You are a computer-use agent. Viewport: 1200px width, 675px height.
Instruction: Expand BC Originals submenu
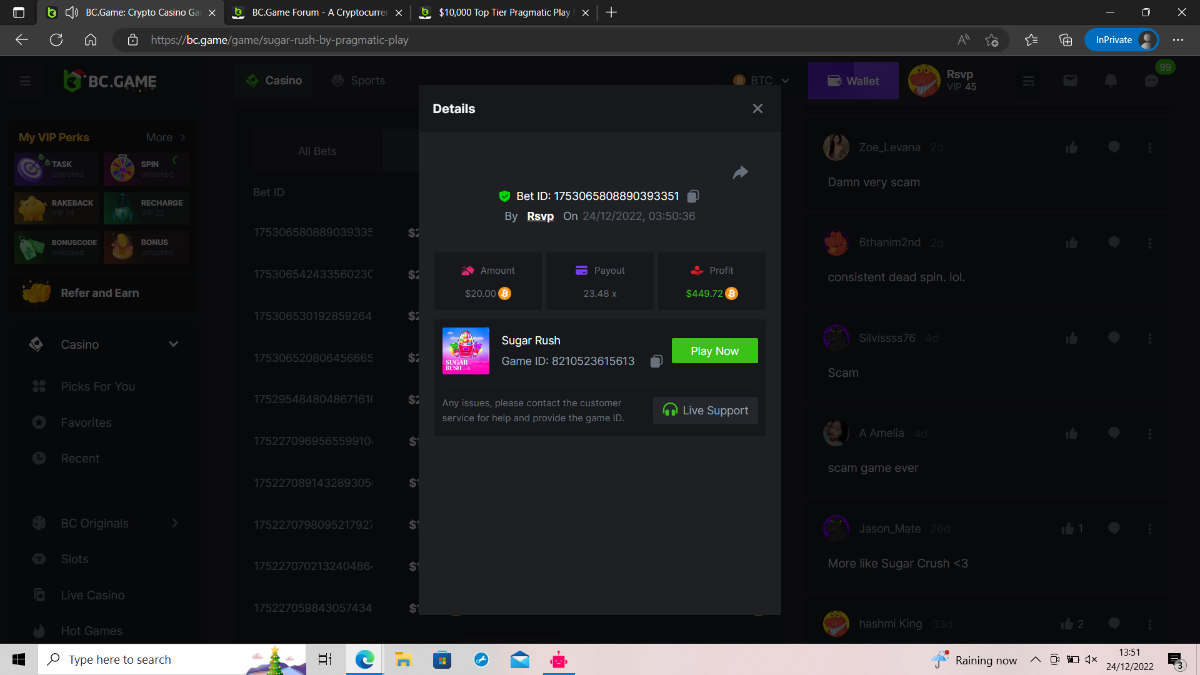pyautogui.click(x=175, y=523)
